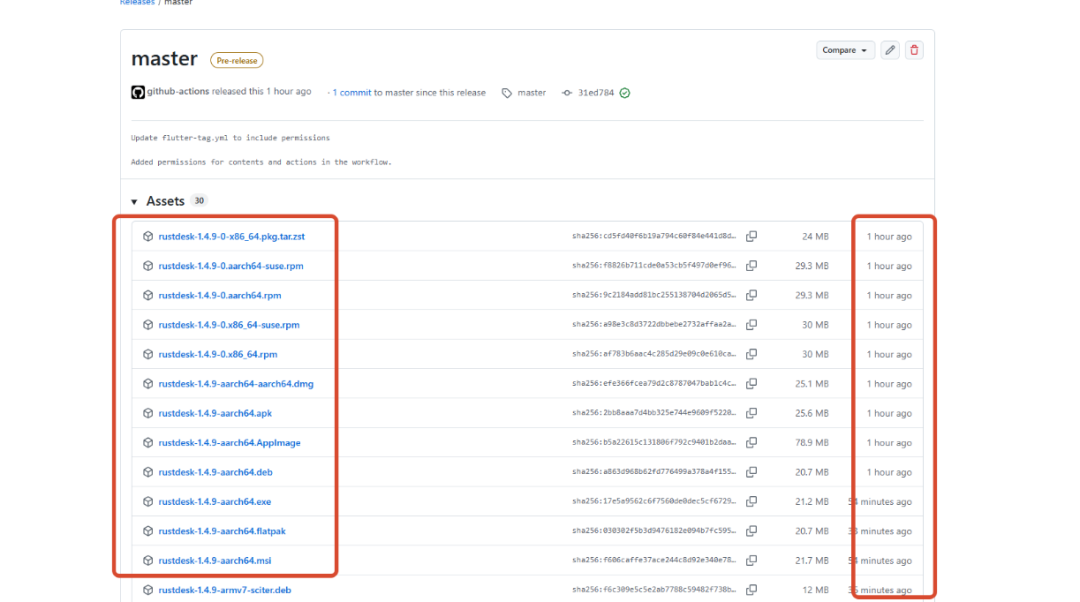Open the '1 commit' link

[351, 92]
